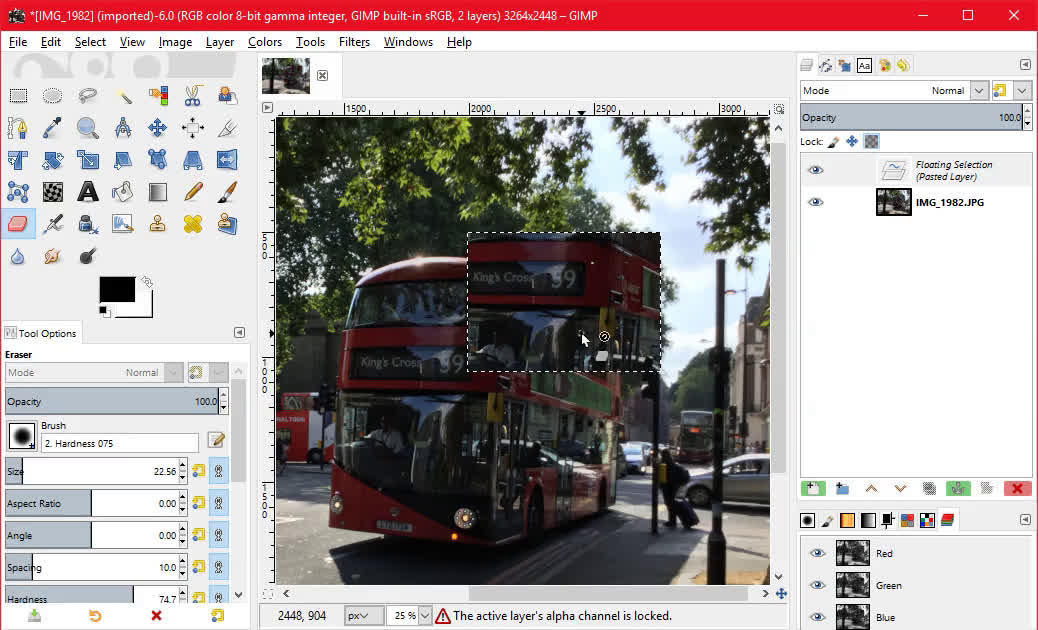Activate the Zoom magnifier tool
This screenshot has height=630, width=1038.
[88, 128]
